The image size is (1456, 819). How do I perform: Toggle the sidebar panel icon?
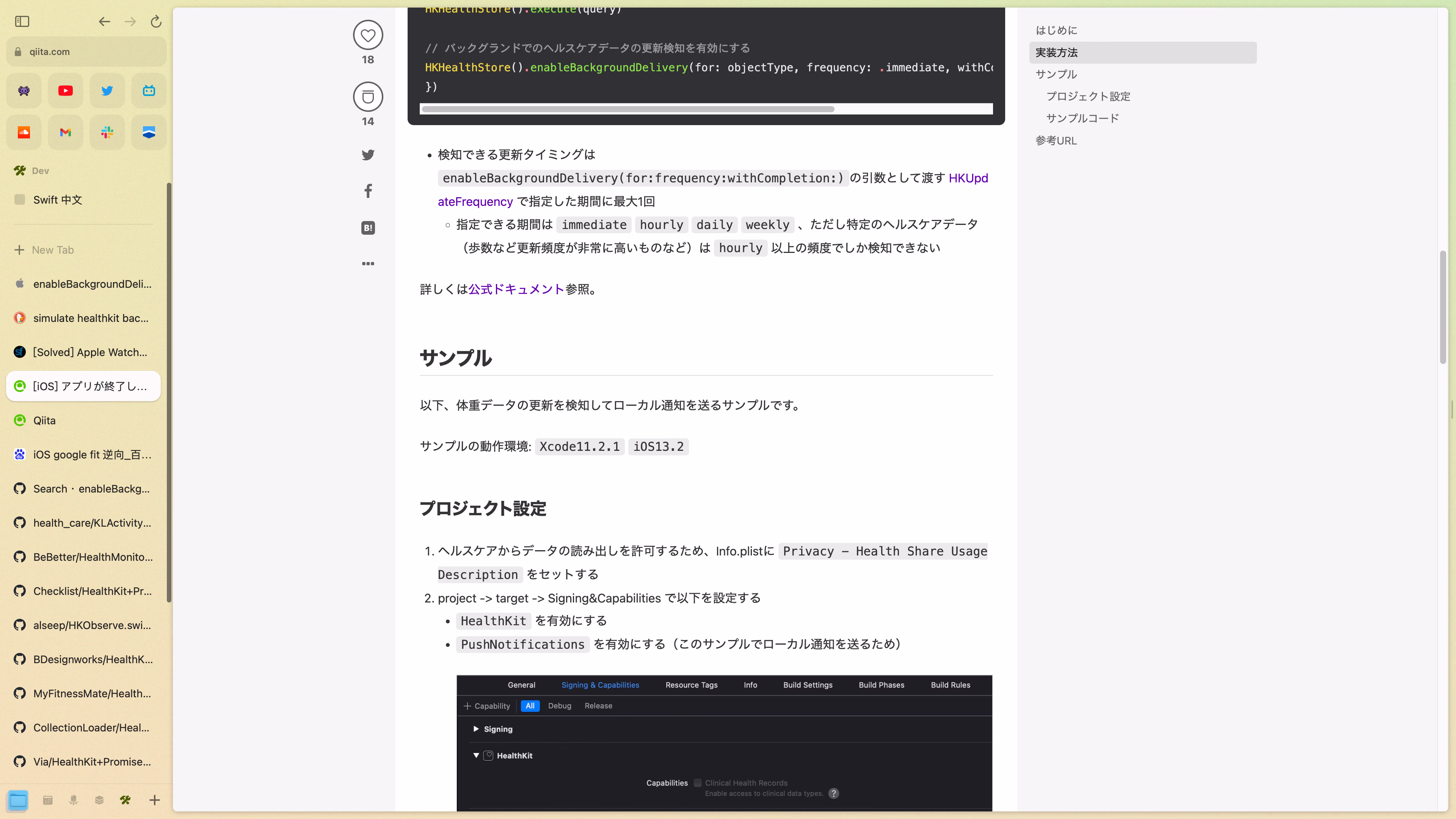point(22,22)
